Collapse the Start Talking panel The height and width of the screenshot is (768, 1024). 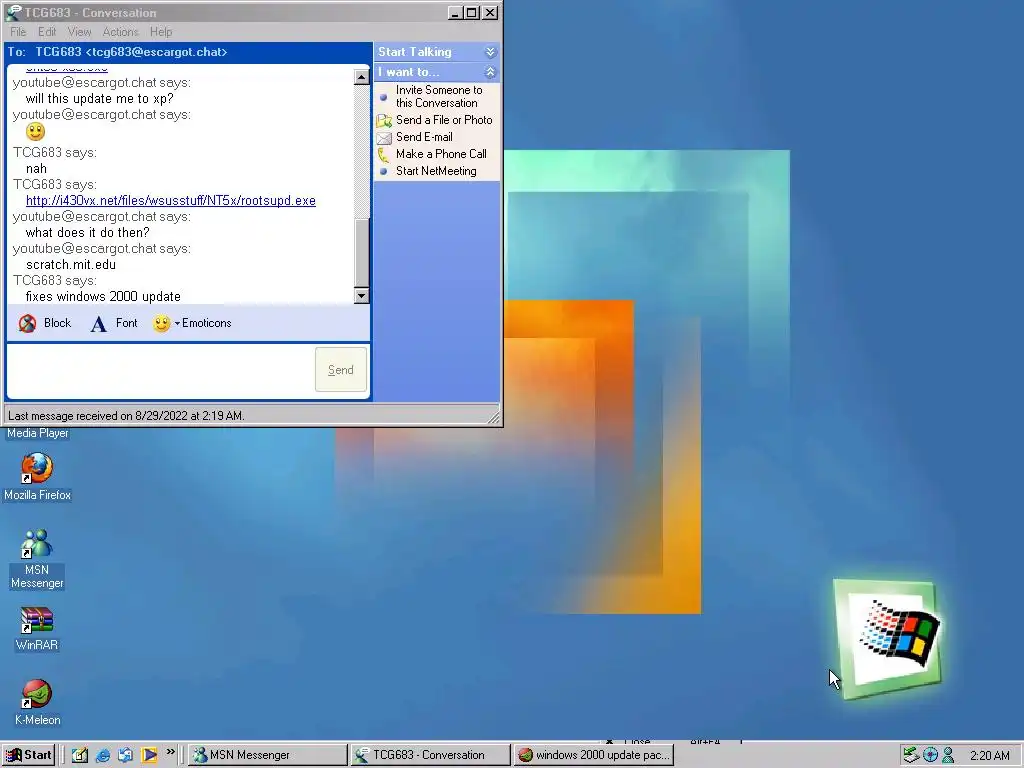pos(490,52)
